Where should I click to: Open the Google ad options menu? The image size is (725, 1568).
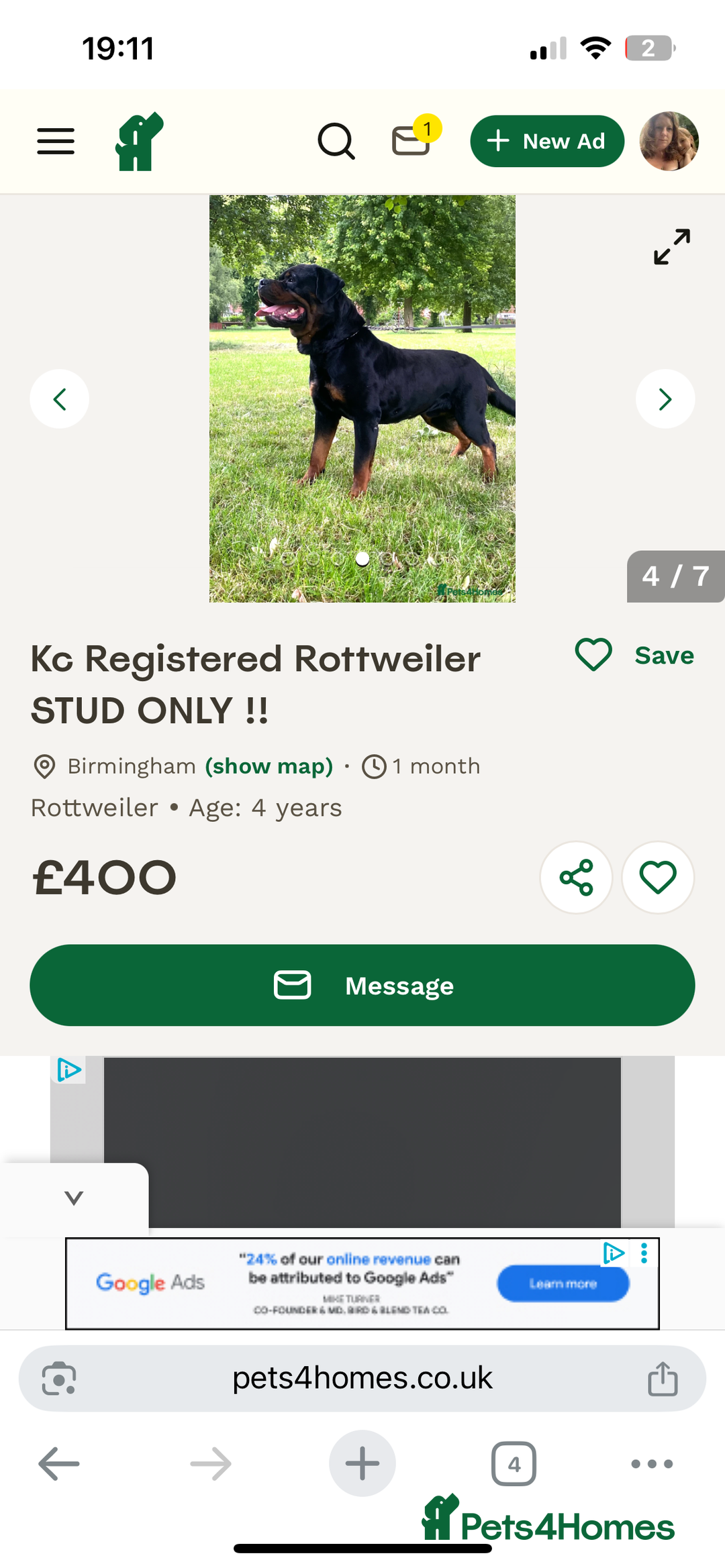point(644,1253)
